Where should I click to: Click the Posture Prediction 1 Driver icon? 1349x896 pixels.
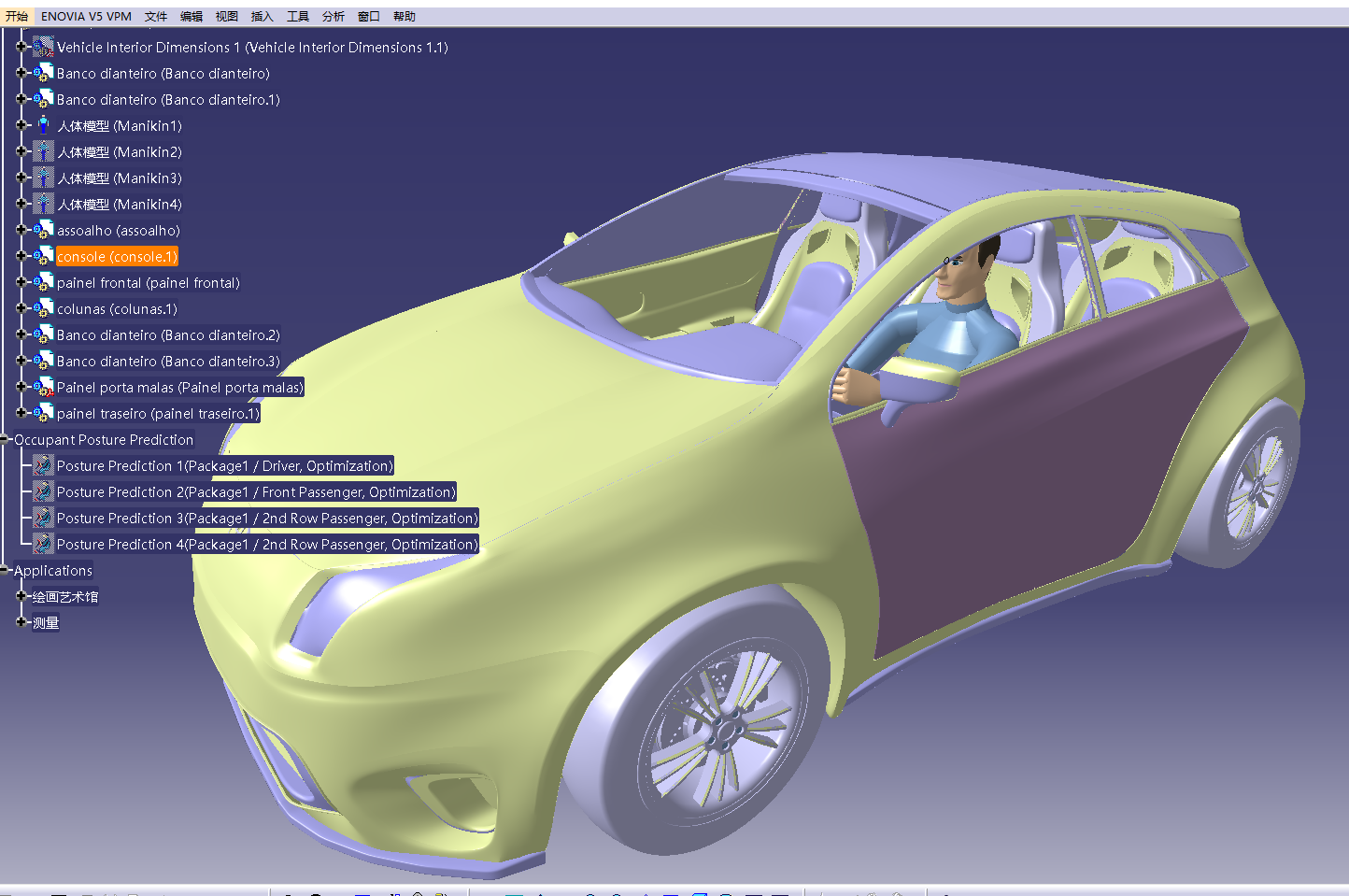pos(43,465)
